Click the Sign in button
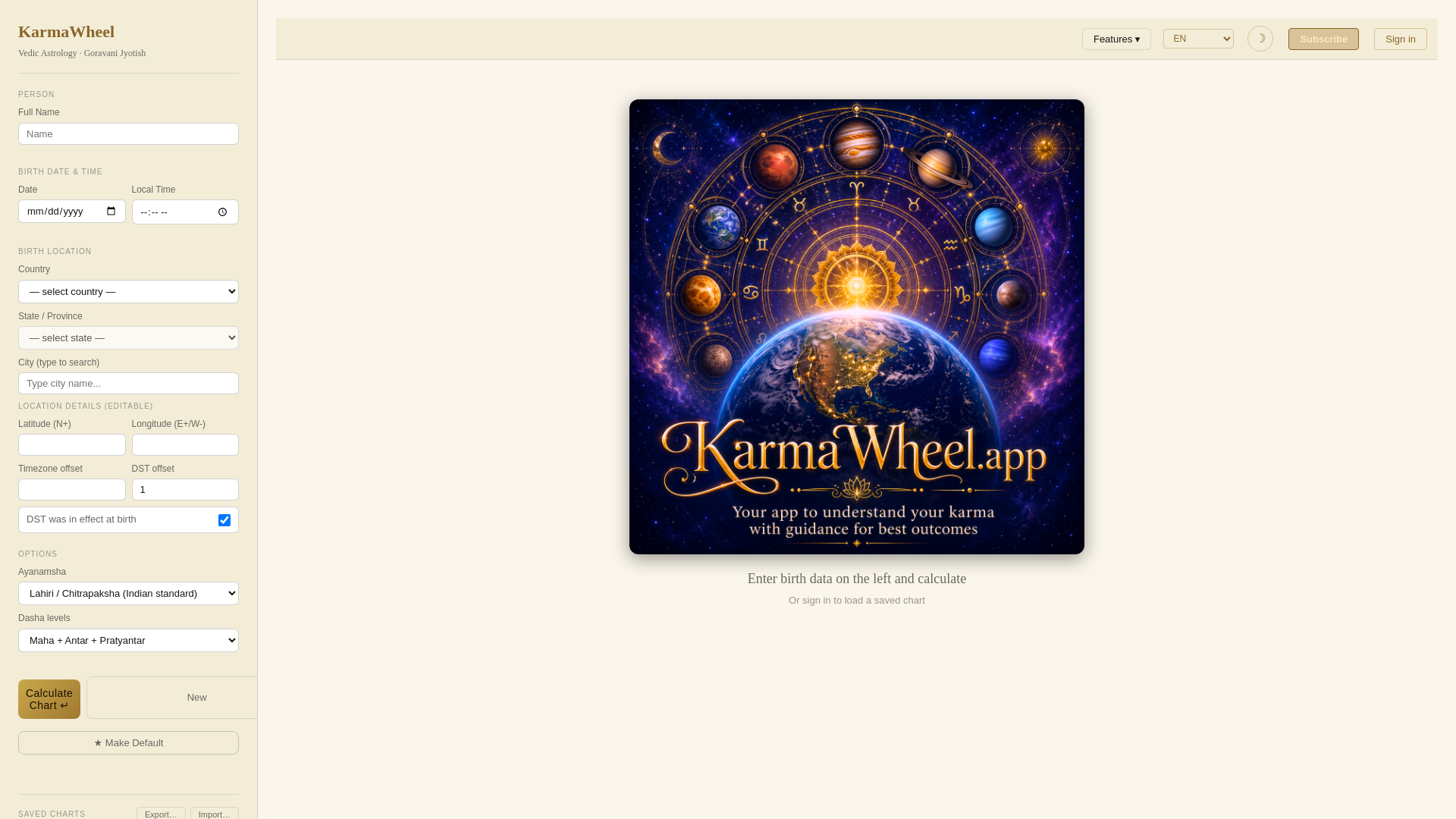The height and width of the screenshot is (819, 1456). tap(1400, 39)
